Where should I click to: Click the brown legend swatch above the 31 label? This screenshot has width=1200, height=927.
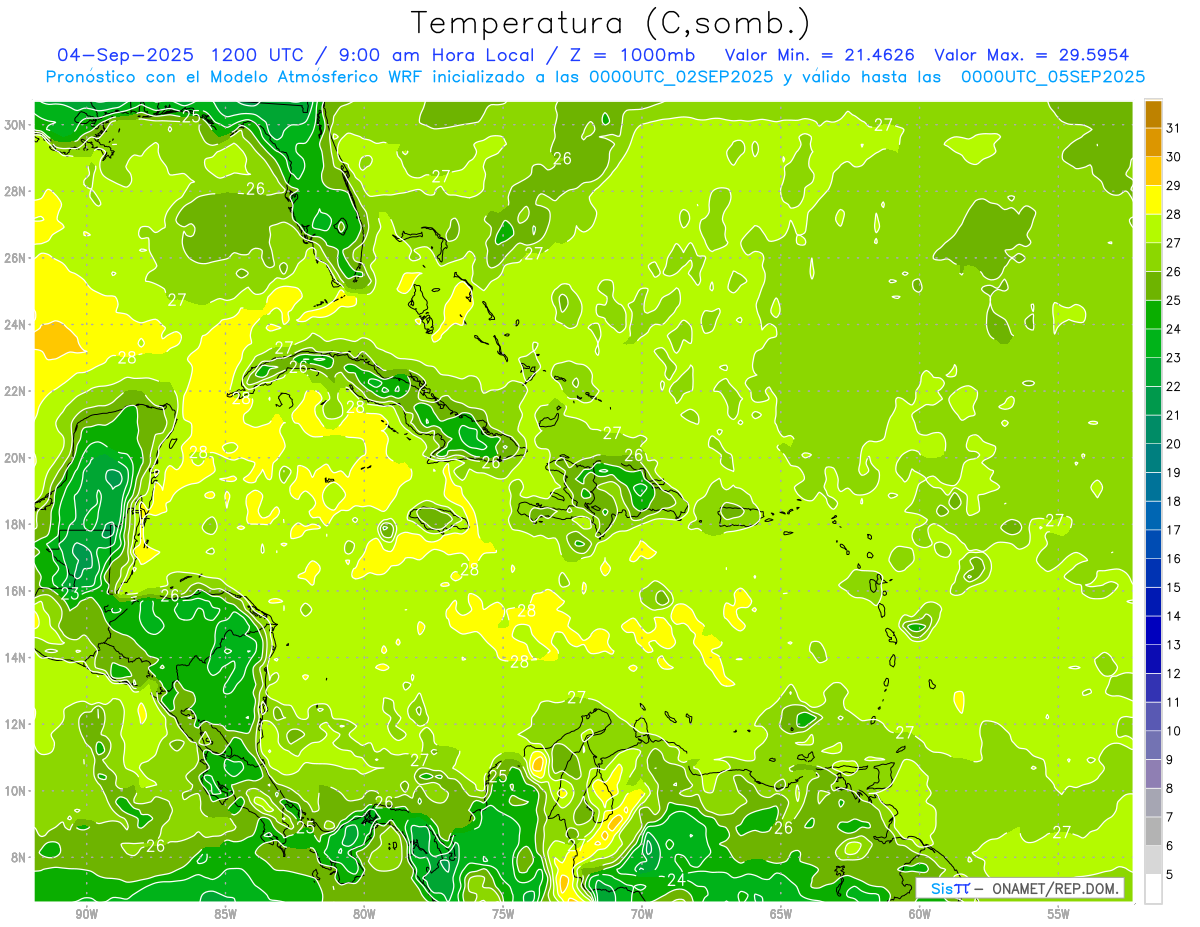coord(1153,114)
